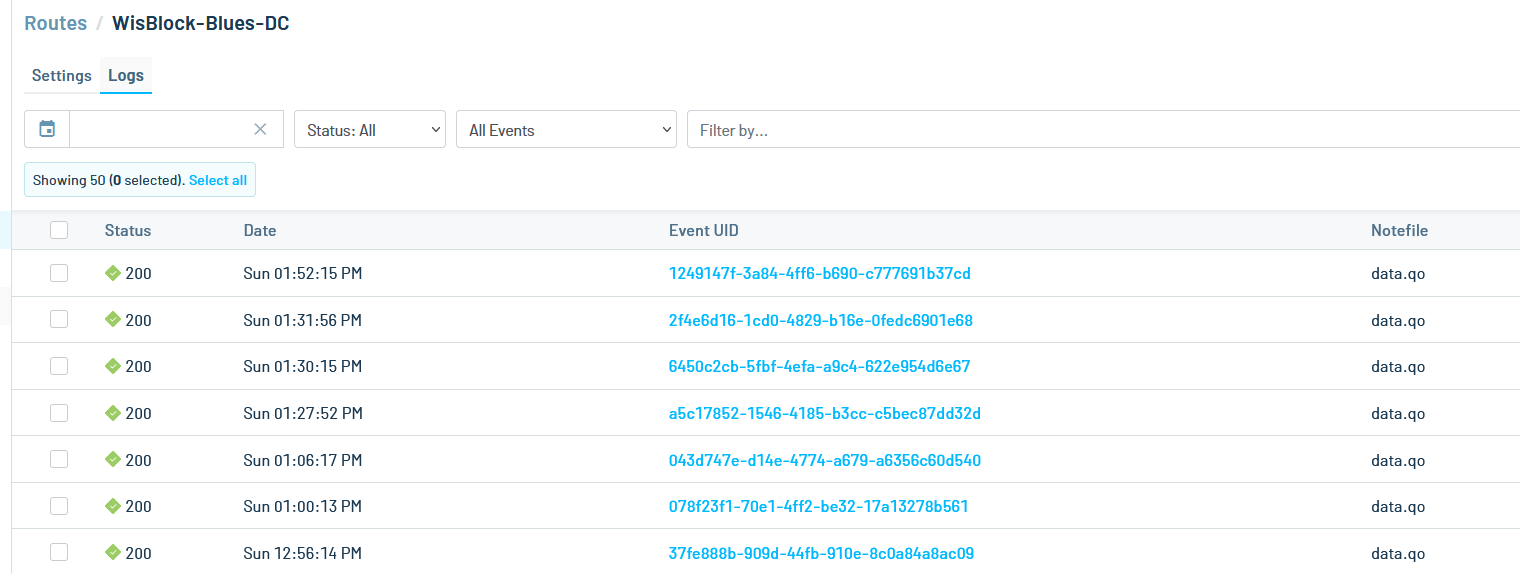Open event UID starting with 078f23f1

[x=818, y=506]
